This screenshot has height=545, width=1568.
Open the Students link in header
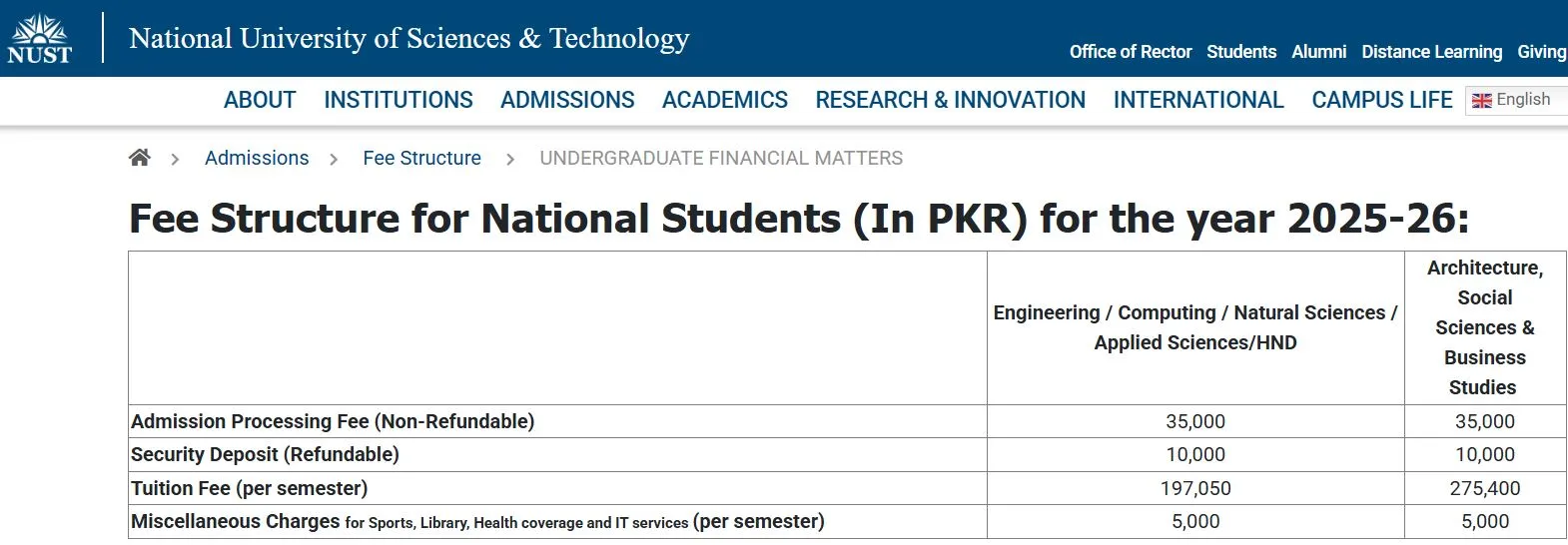[x=1241, y=52]
